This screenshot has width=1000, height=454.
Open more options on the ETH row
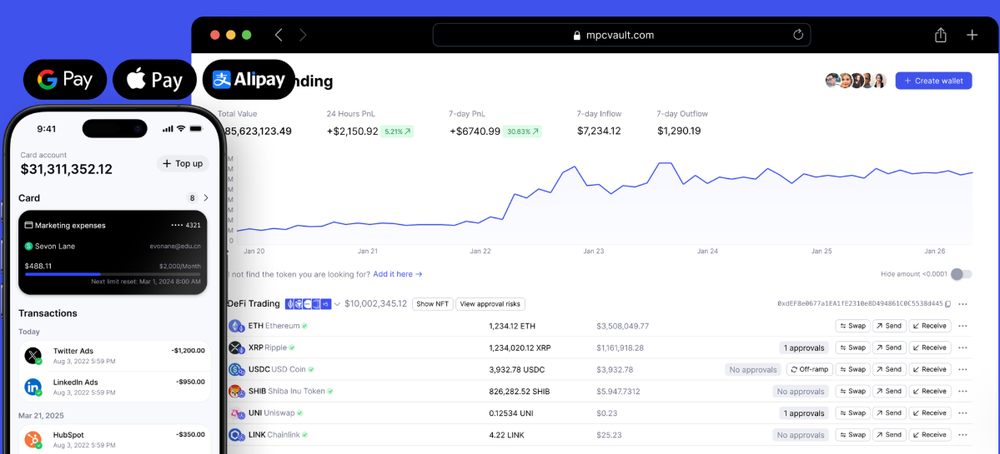tap(963, 326)
